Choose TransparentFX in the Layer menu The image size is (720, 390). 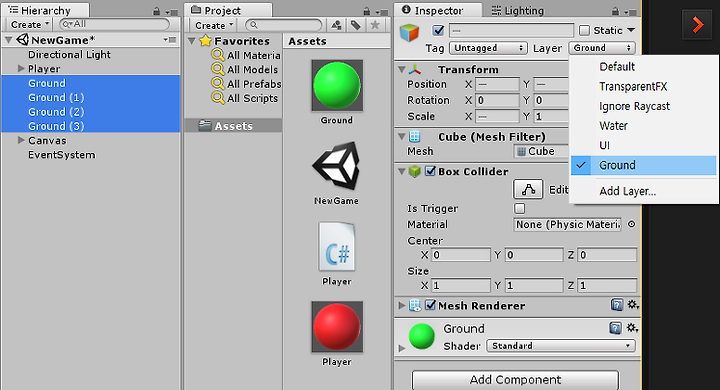(x=644, y=86)
